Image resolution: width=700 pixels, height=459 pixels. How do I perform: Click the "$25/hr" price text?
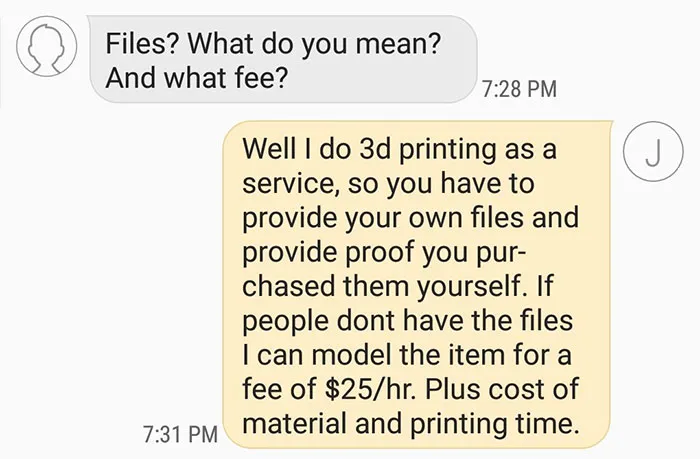(370, 389)
